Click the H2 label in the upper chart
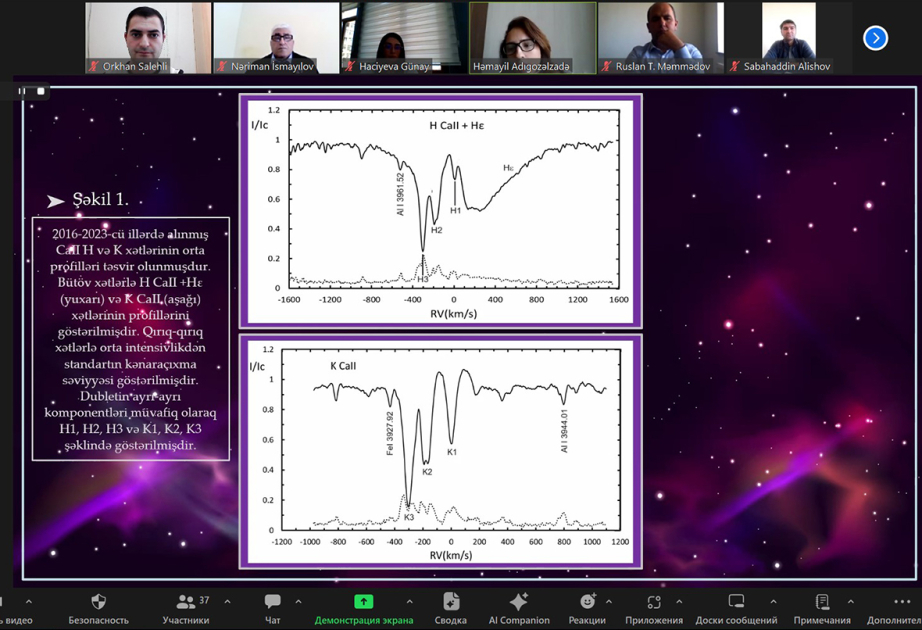Image resolution: width=922 pixels, height=630 pixels. point(436,230)
